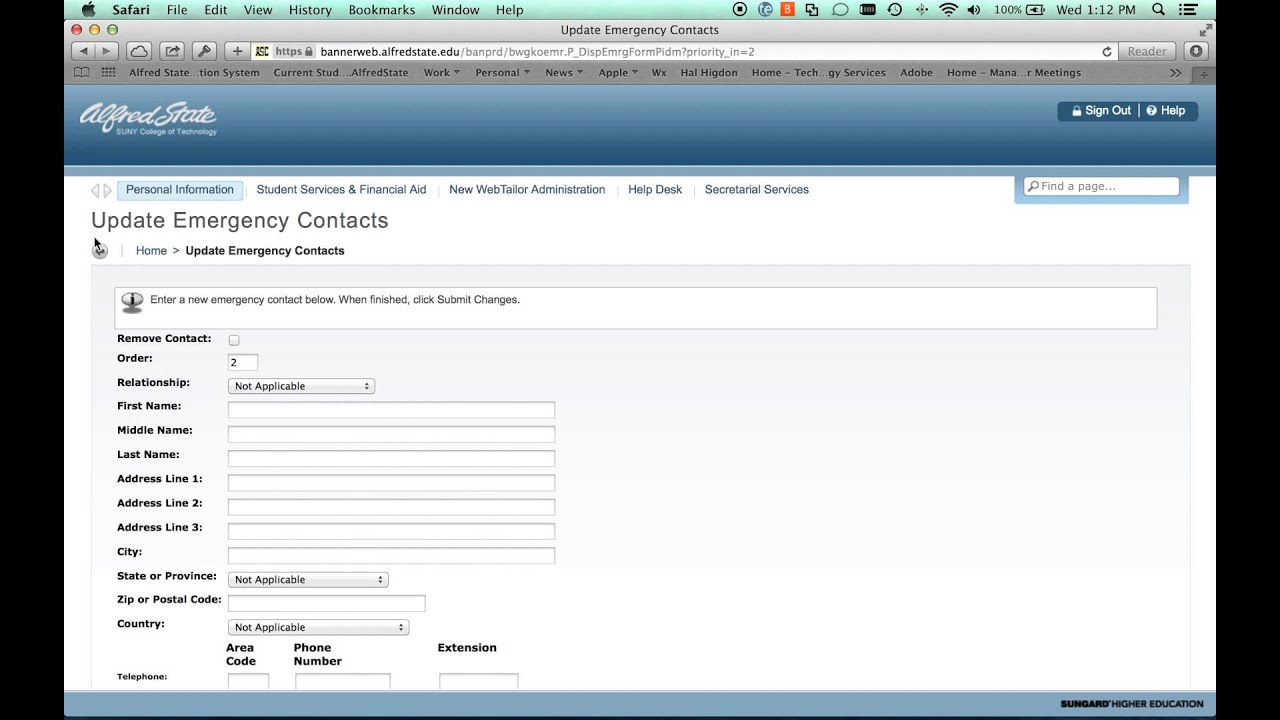Image resolution: width=1280 pixels, height=720 pixels.
Task: Open Notification Center list icon
Action: (x=1189, y=10)
